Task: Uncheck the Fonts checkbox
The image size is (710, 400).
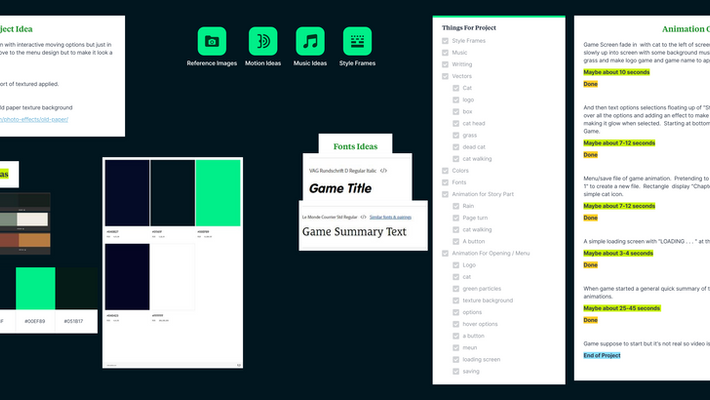Action: 445,183
